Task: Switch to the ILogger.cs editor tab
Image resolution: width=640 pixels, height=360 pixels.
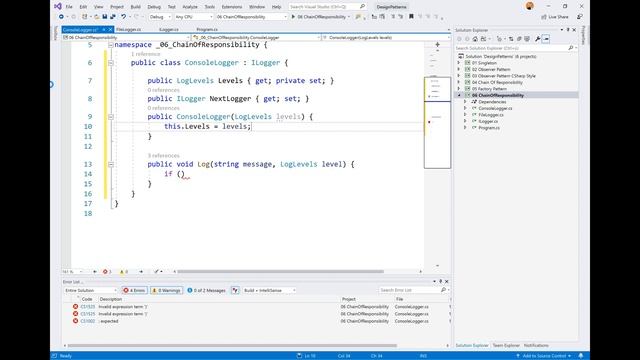Action: click(x=169, y=29)
